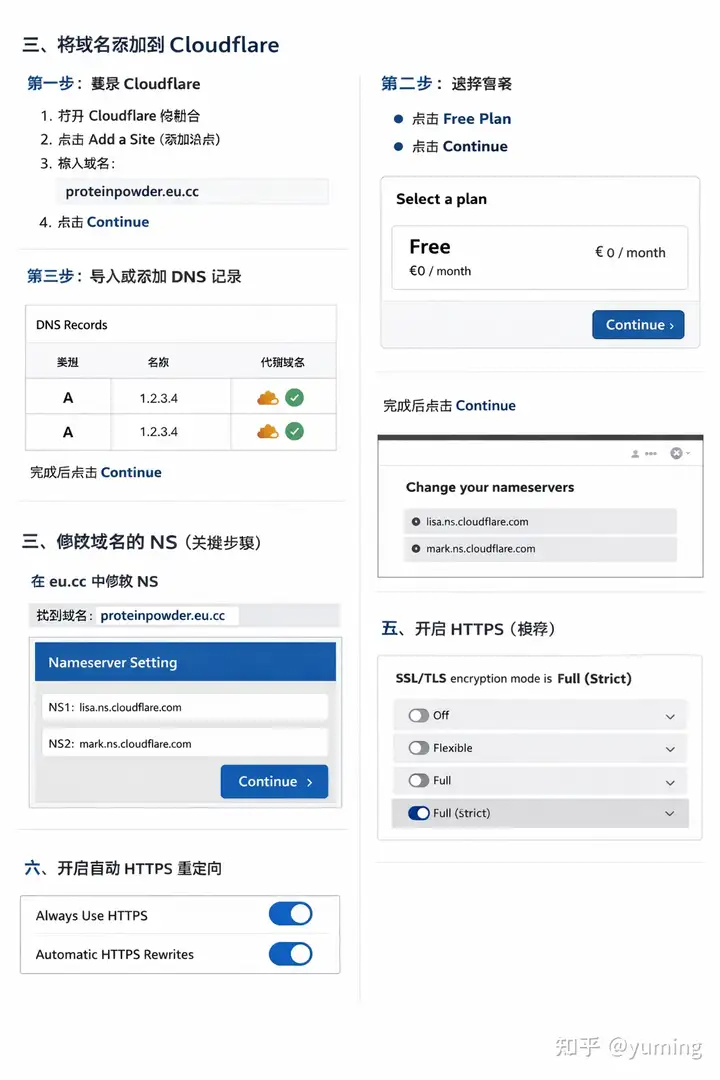Viewport: 720px width, 1080px height.
Task: Enable the Full SSL mode switch
Action: [418, 780]
